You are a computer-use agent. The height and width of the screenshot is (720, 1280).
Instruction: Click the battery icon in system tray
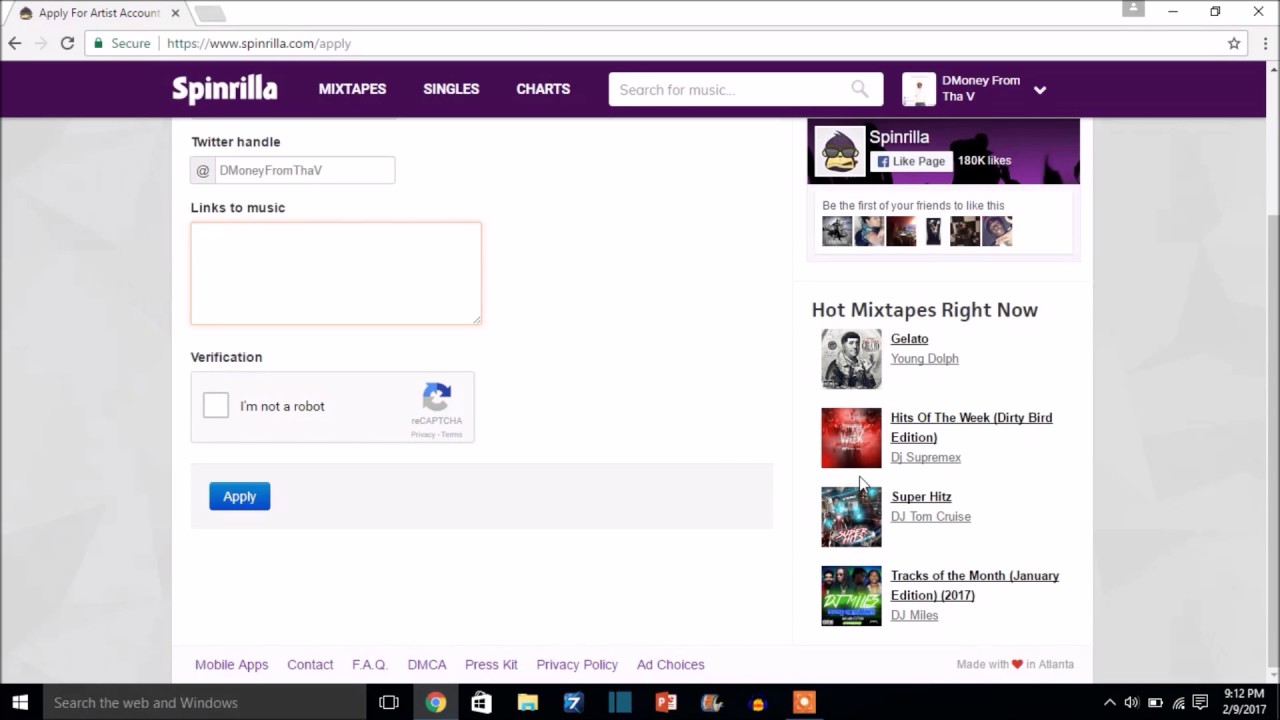click(x=1155, y=703)
